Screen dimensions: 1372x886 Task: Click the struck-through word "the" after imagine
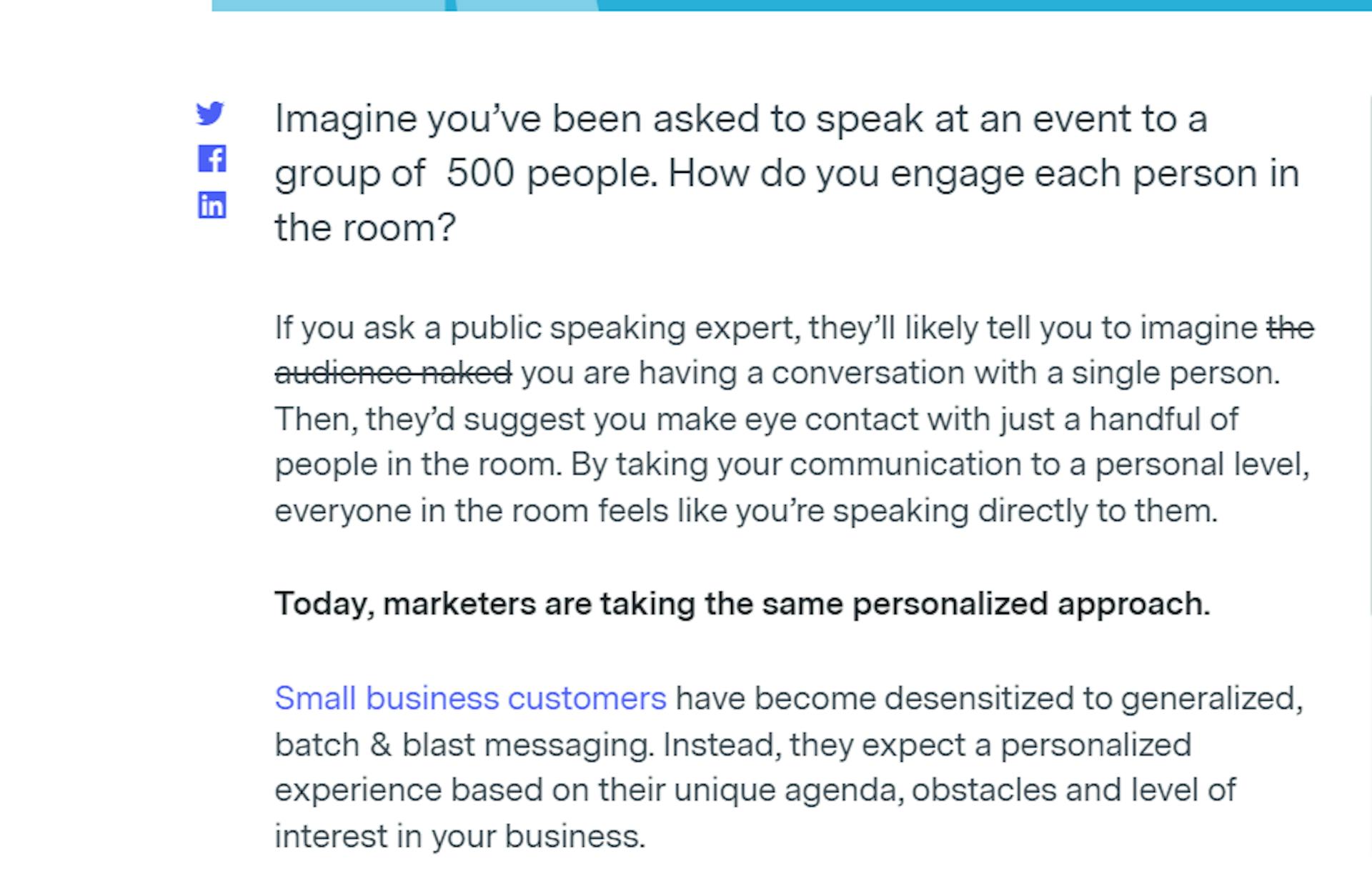[1291, 328]
